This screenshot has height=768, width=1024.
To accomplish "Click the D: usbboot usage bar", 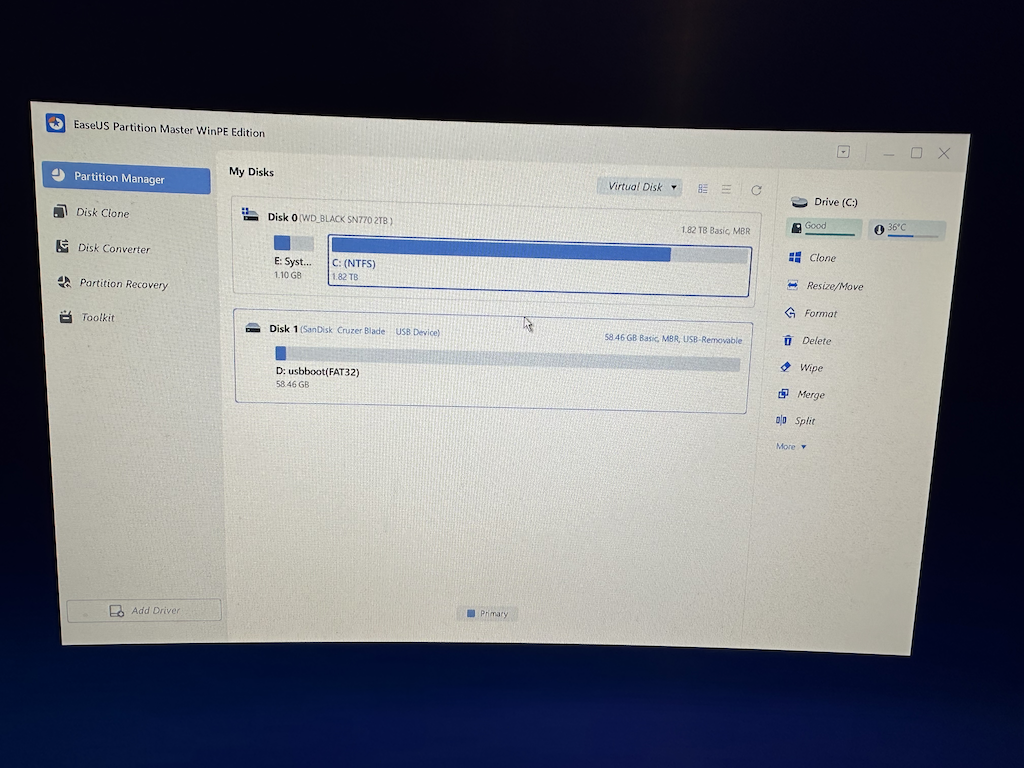I will pos(508,358).
